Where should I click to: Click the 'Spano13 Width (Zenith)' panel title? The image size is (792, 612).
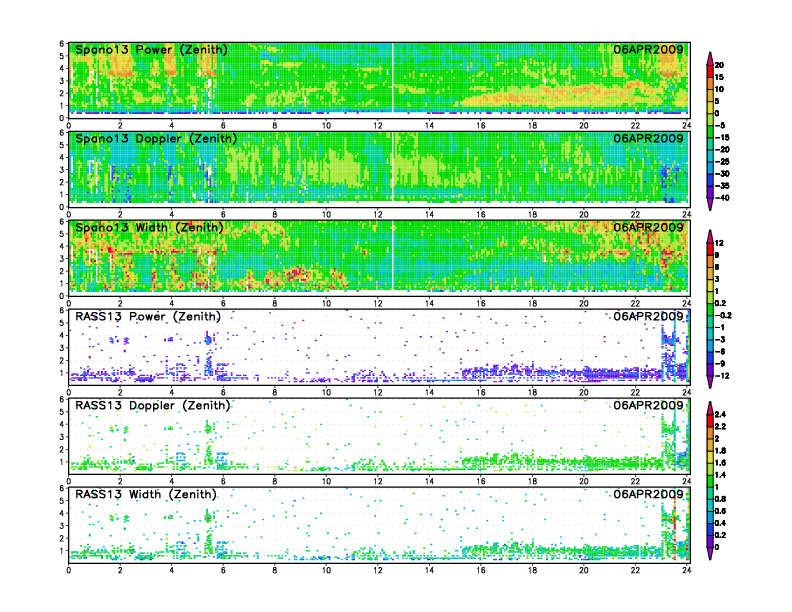point(149,228)
